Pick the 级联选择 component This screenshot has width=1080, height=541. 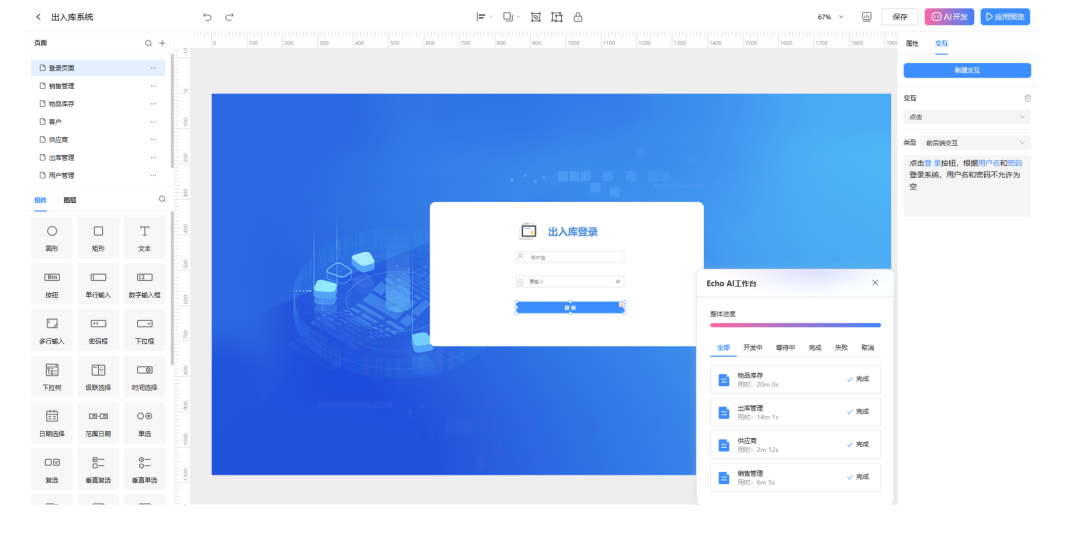(x=98, y=376)
